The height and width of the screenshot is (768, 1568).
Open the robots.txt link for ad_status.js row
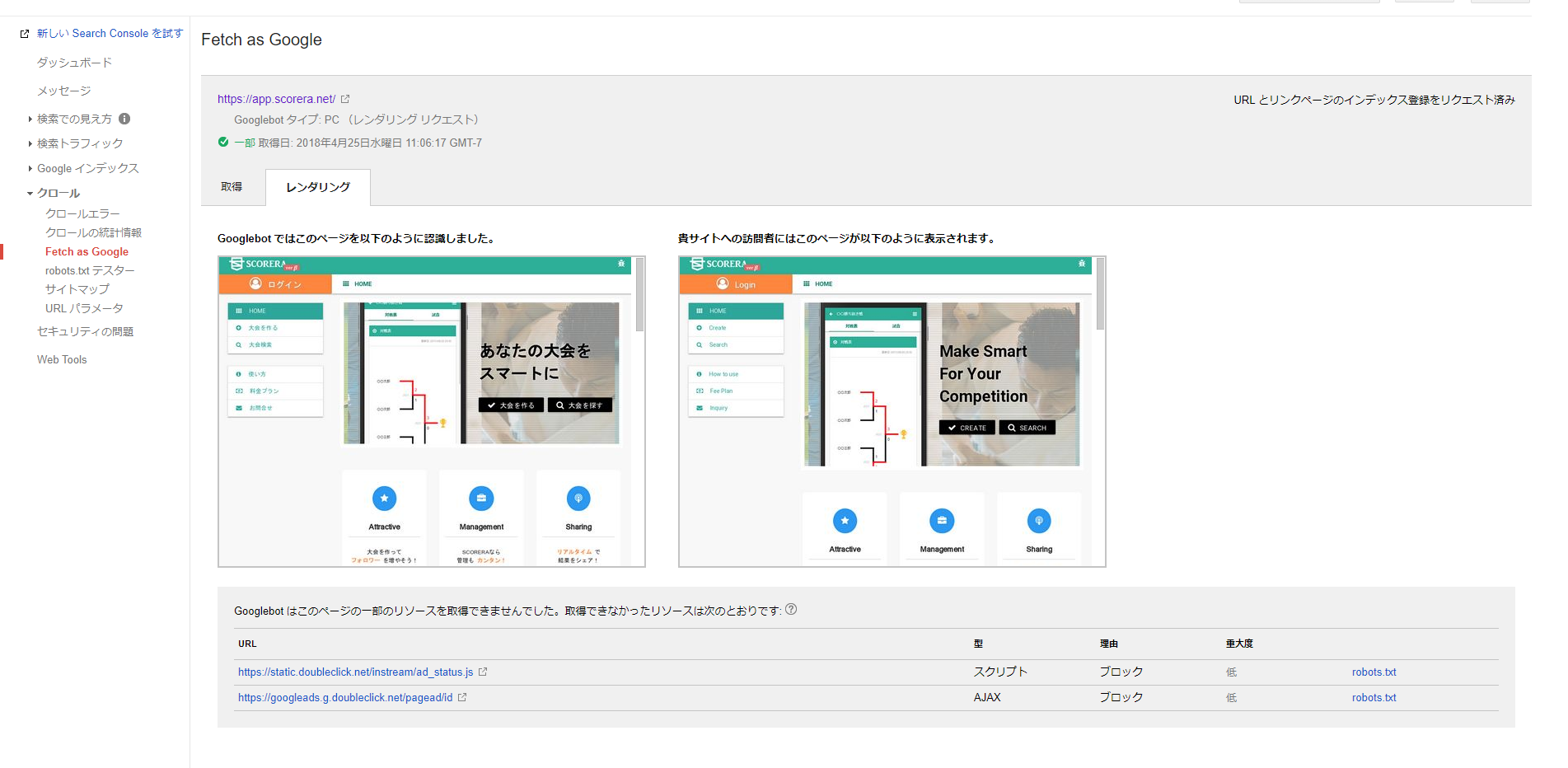[x=1373, y=672]
